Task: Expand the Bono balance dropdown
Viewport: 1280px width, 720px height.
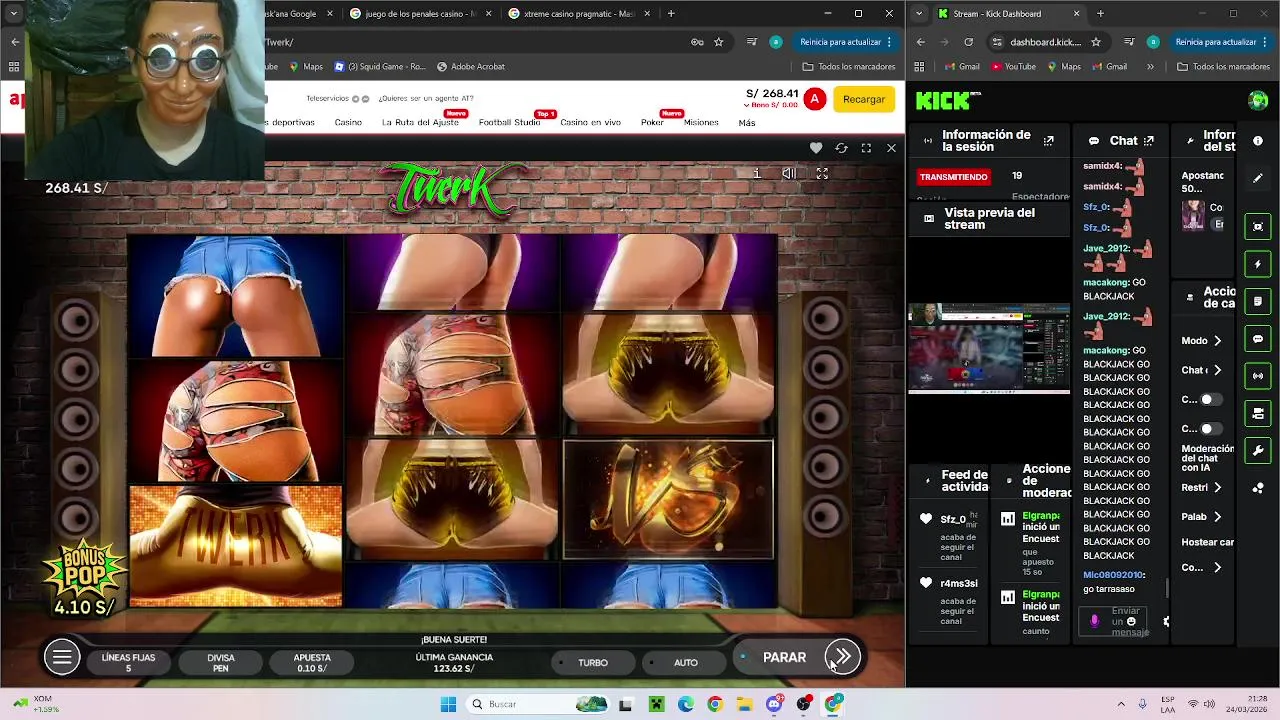Action: click(x=772, y=105)
